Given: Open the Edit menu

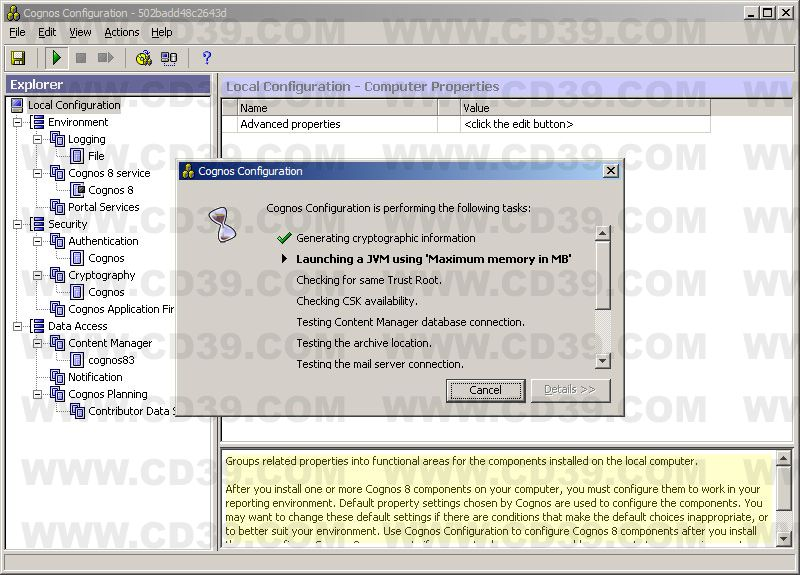Looking at the screenshot, I should click(x=47, y=32).
